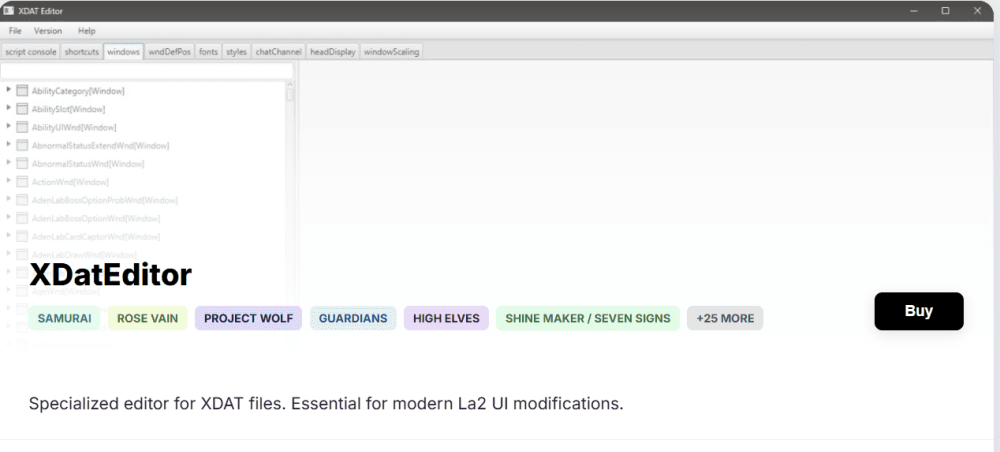Viewport: 1000px width, 452px height.
Task: Click the AbnormalStatusExtendWnd window icon
Action: point(22,145)
